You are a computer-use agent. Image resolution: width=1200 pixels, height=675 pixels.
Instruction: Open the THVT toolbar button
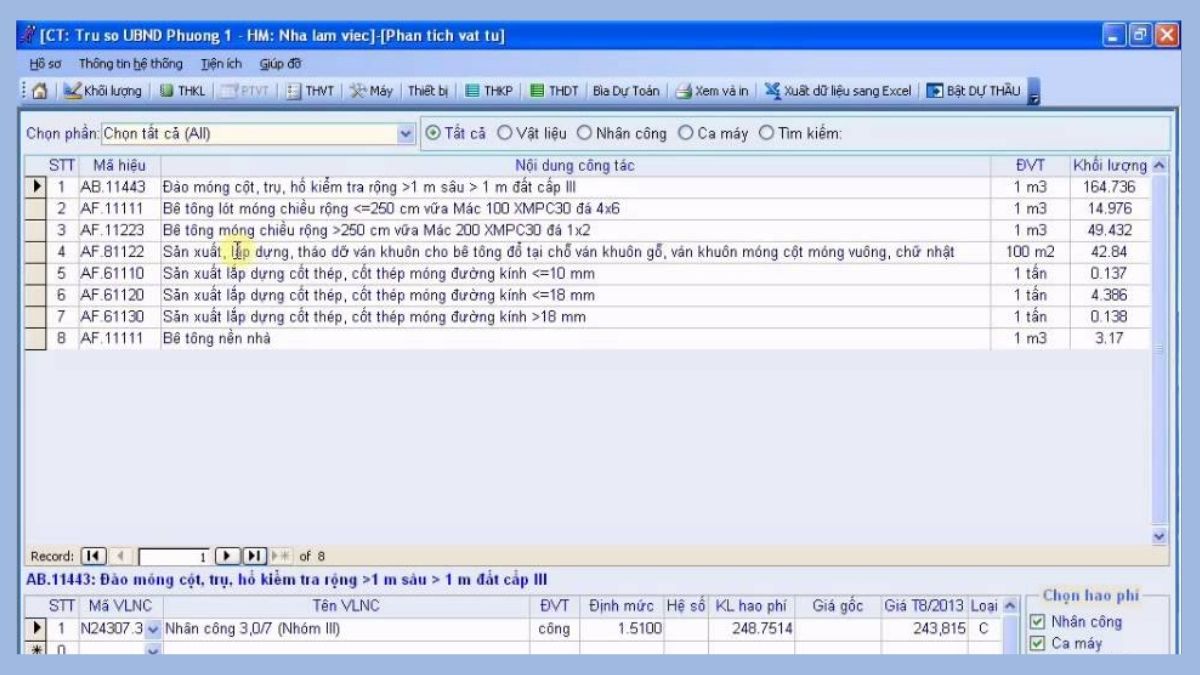(x=310, y=91)
